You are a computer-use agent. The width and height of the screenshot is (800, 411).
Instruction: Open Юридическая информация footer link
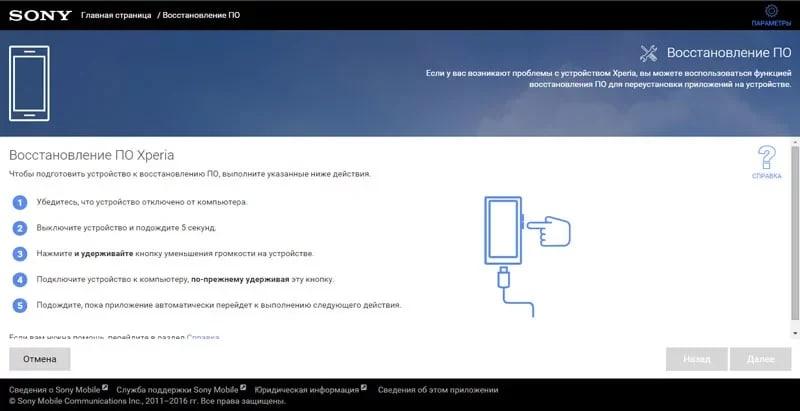307,390
